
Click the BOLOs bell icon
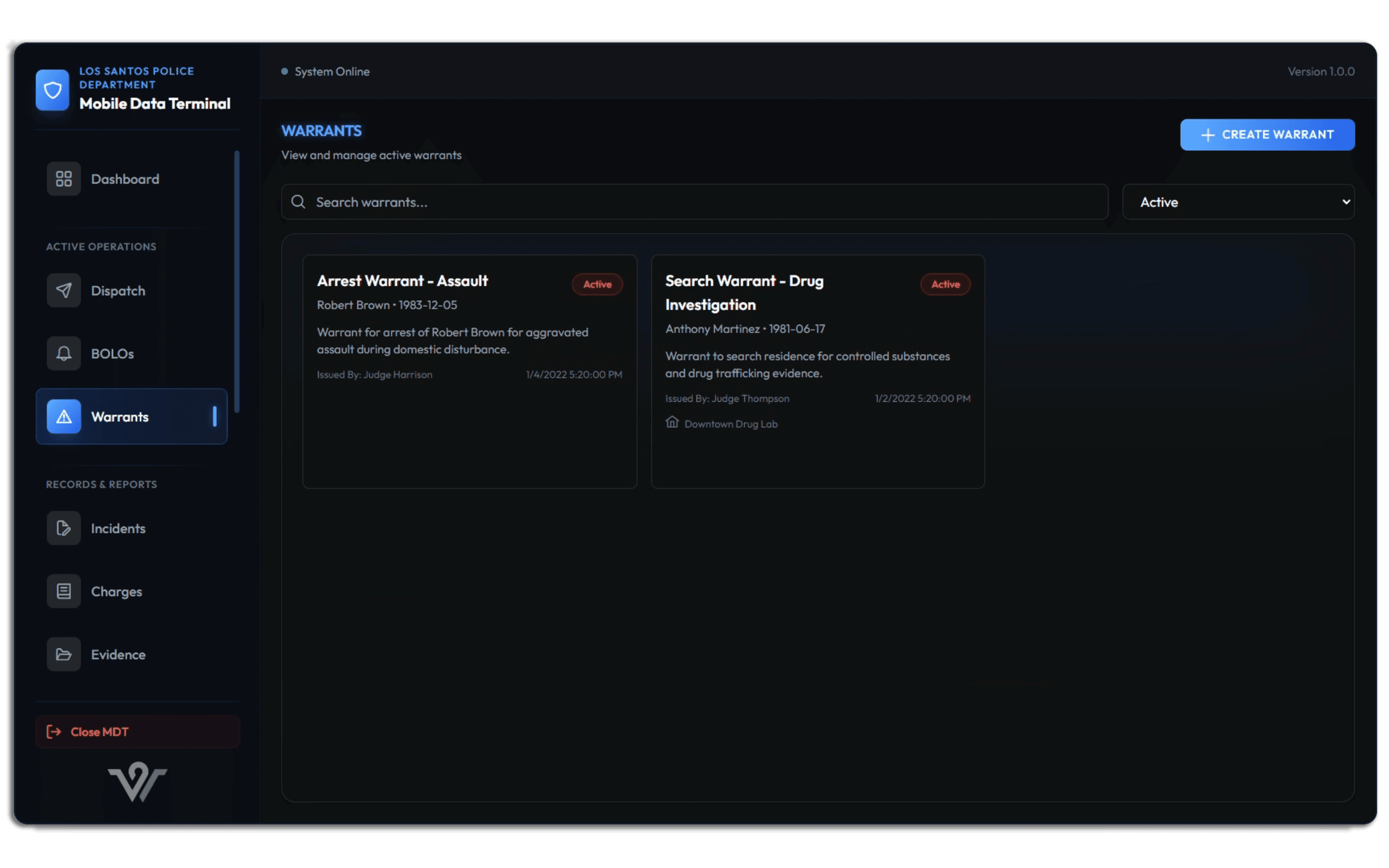point(64,353)
